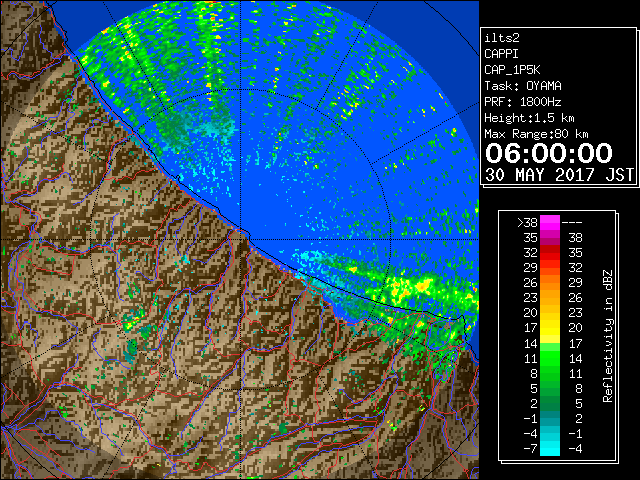Click the 06:00:00 time stamp
The image size is (640, 480).
click(549, 153)
